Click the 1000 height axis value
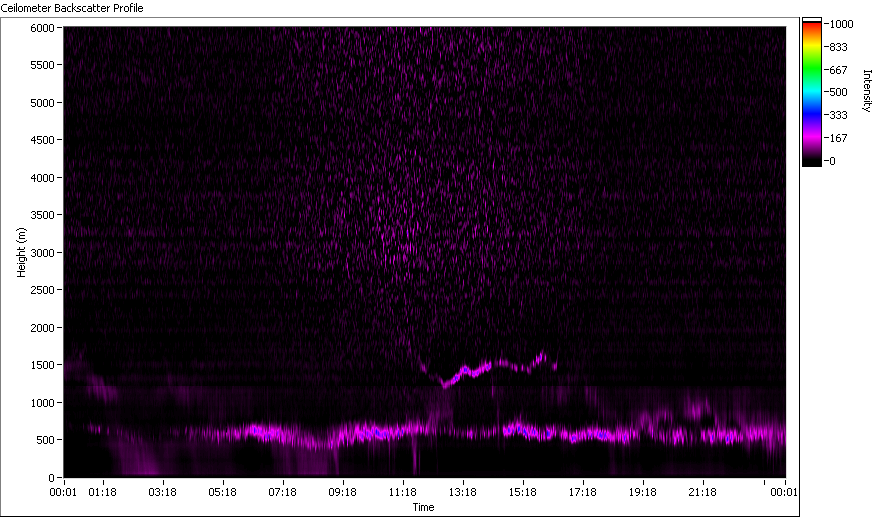The width and height of the screenshot is (876, 517). tap(42, 402)
